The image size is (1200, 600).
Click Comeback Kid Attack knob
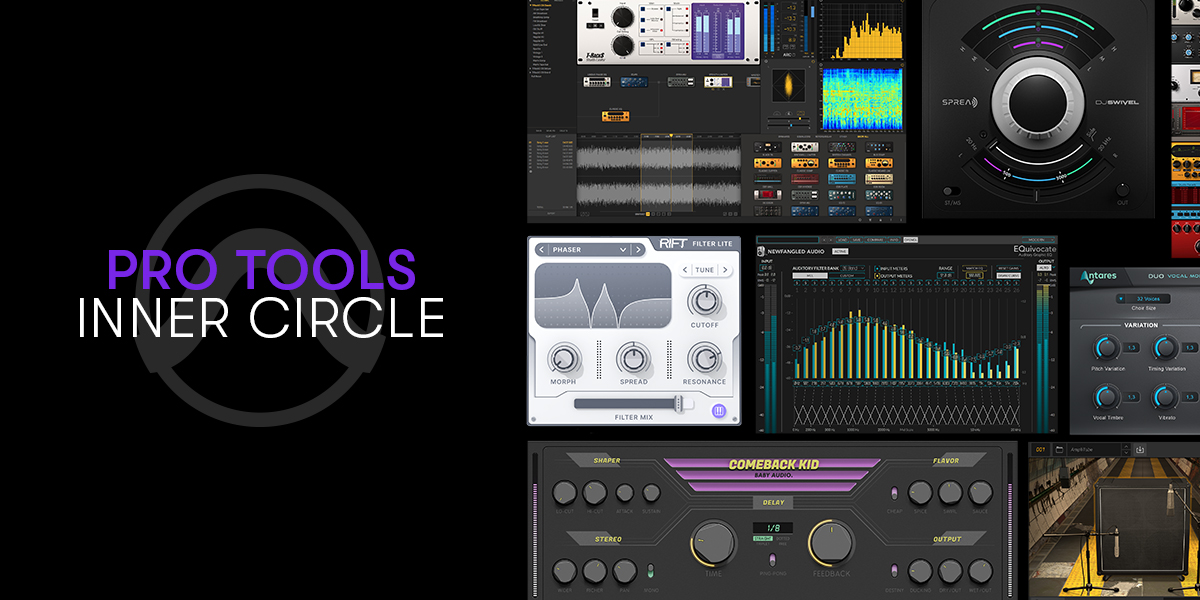624,492
